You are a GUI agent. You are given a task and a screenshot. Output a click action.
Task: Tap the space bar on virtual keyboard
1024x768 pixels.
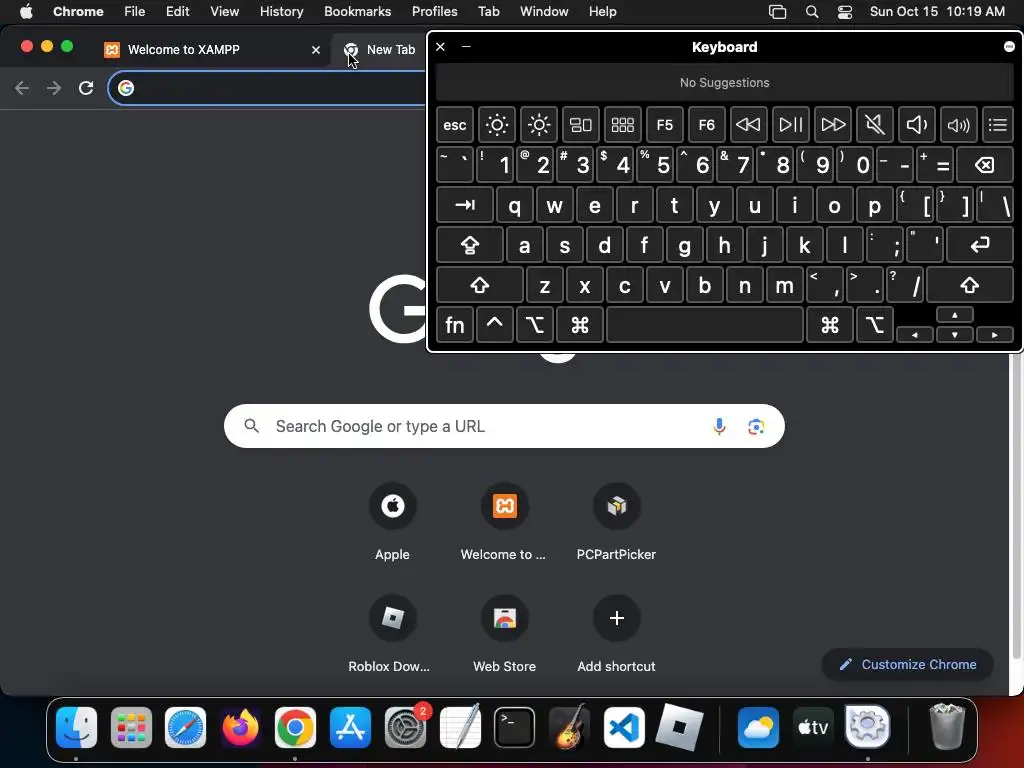coord(705,325)
